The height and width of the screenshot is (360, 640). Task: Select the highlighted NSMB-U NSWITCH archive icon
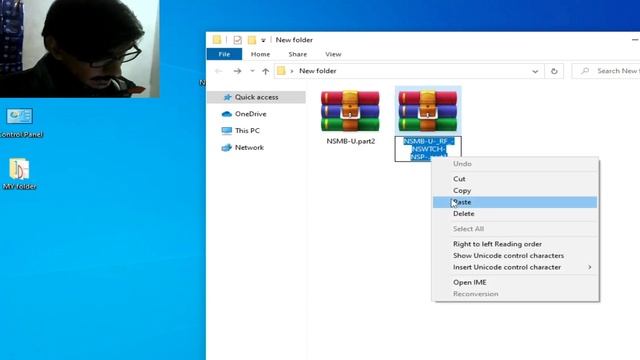428,111
